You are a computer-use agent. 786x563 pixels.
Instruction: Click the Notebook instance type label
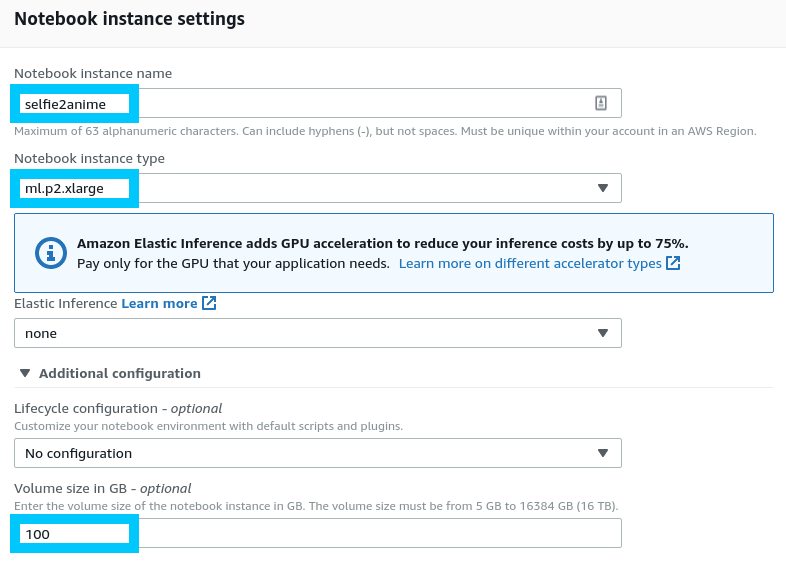pyautogui.click(x=89, y=158)
